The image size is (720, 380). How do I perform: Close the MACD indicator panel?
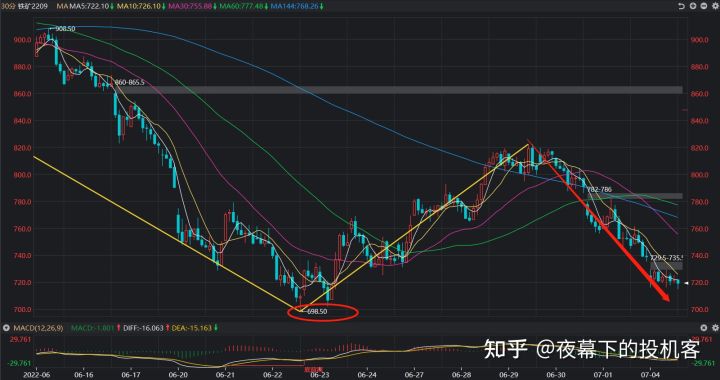pos(703,328)
